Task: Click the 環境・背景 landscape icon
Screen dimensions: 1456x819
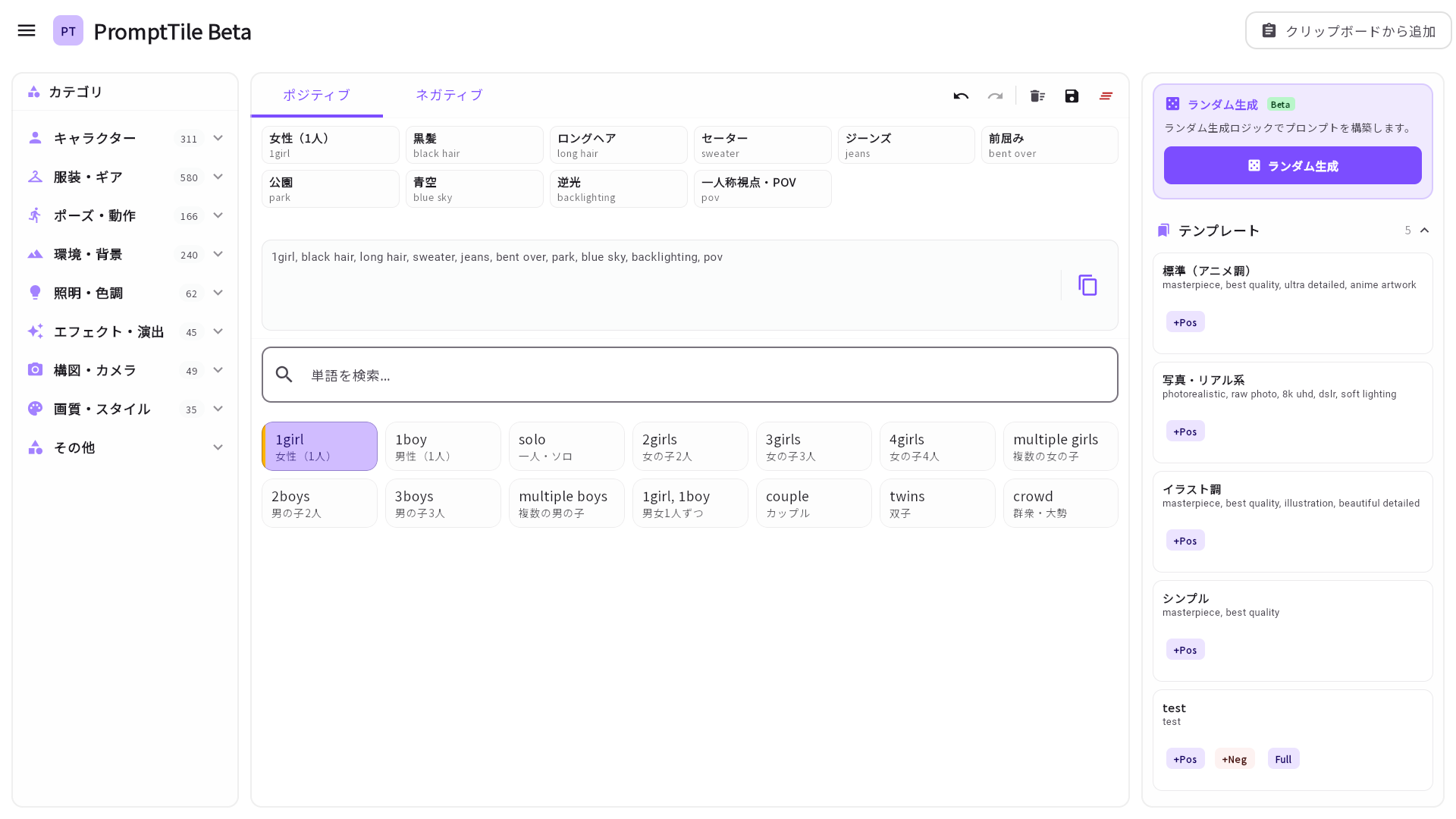Action: pos(35,254)
